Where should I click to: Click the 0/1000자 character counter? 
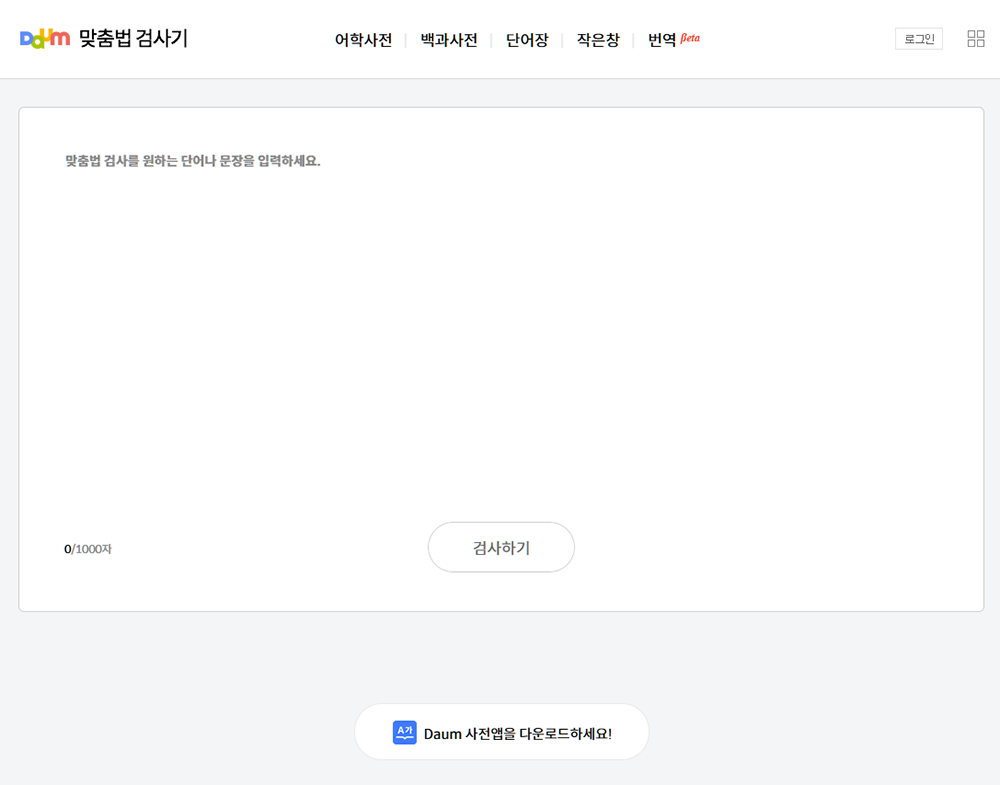[x=87, y=547]
